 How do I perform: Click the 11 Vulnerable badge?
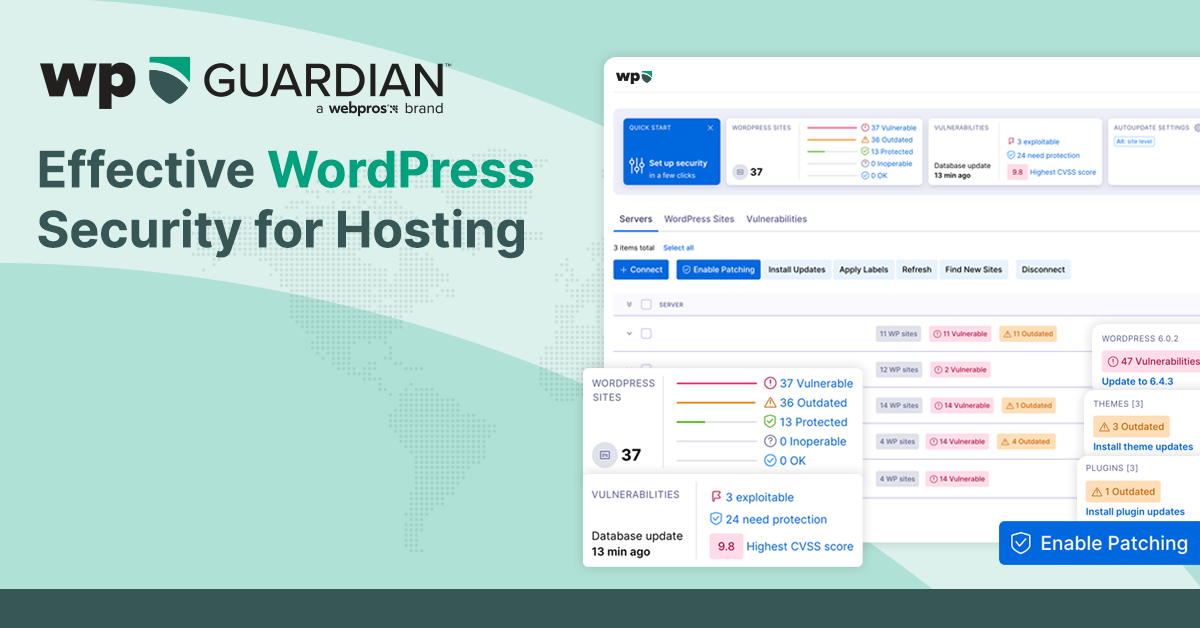click(960, 334)
